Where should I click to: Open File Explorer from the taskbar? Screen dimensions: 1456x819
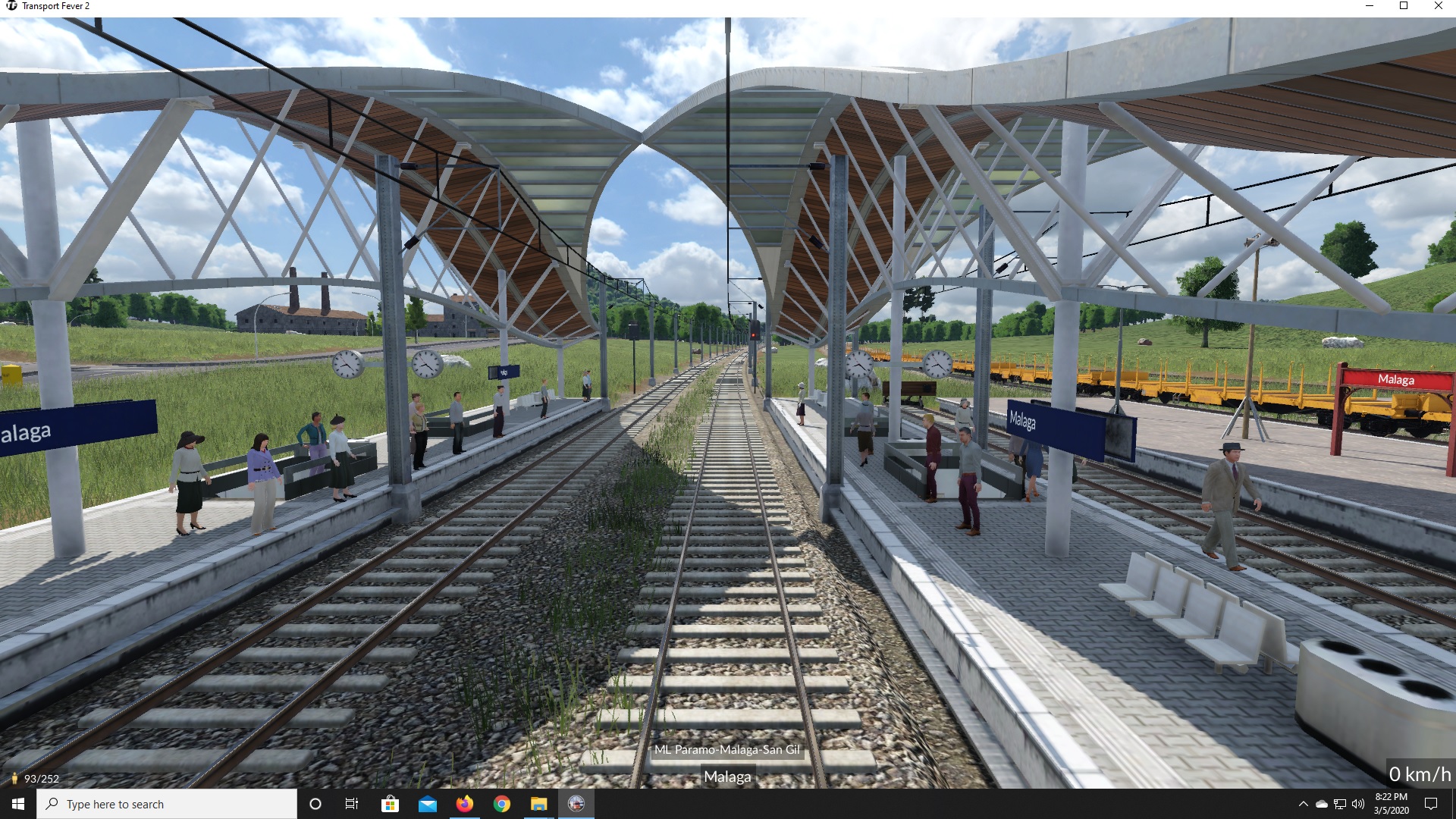[538, 804]
